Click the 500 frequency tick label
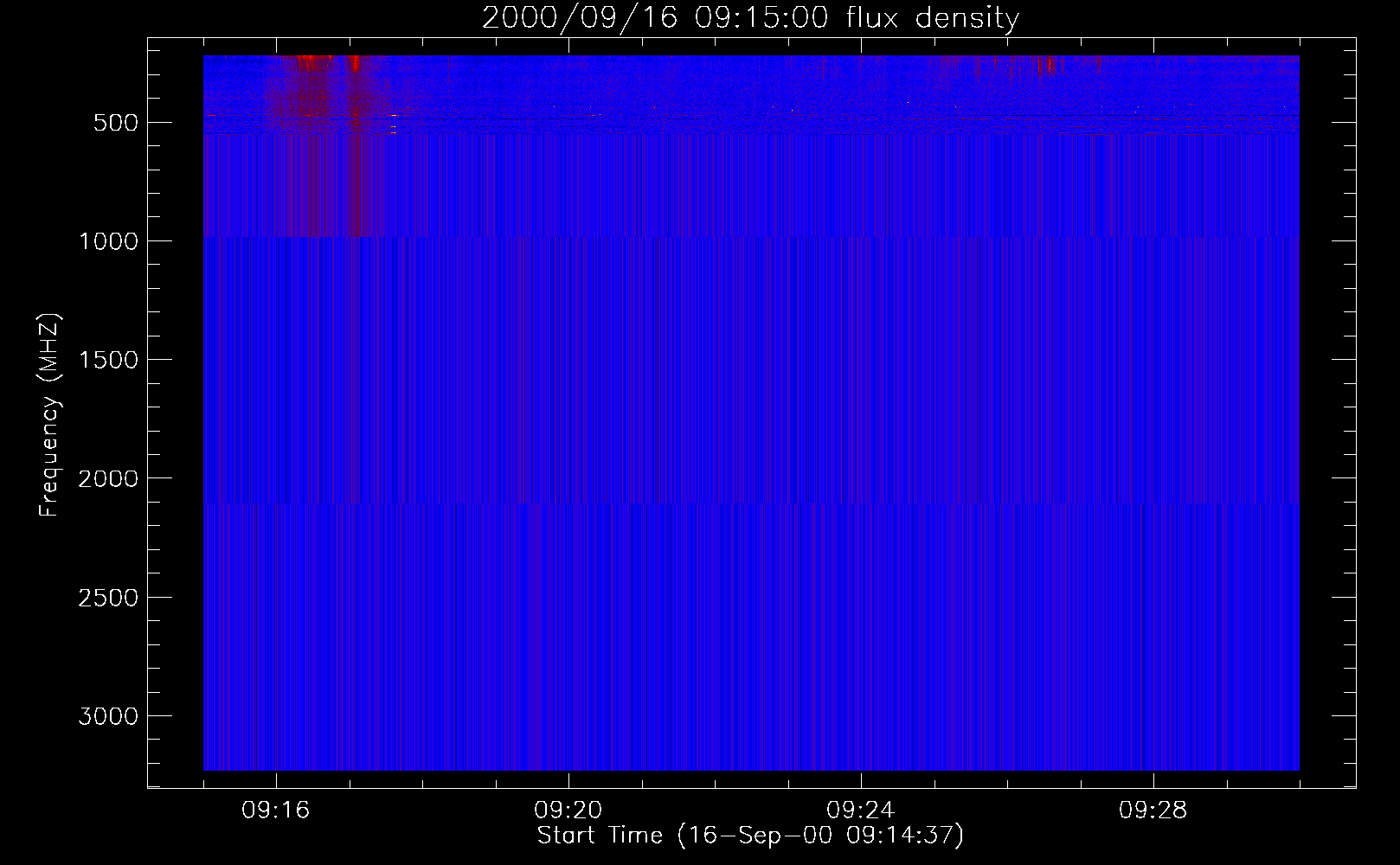 [x=116, y=123]
